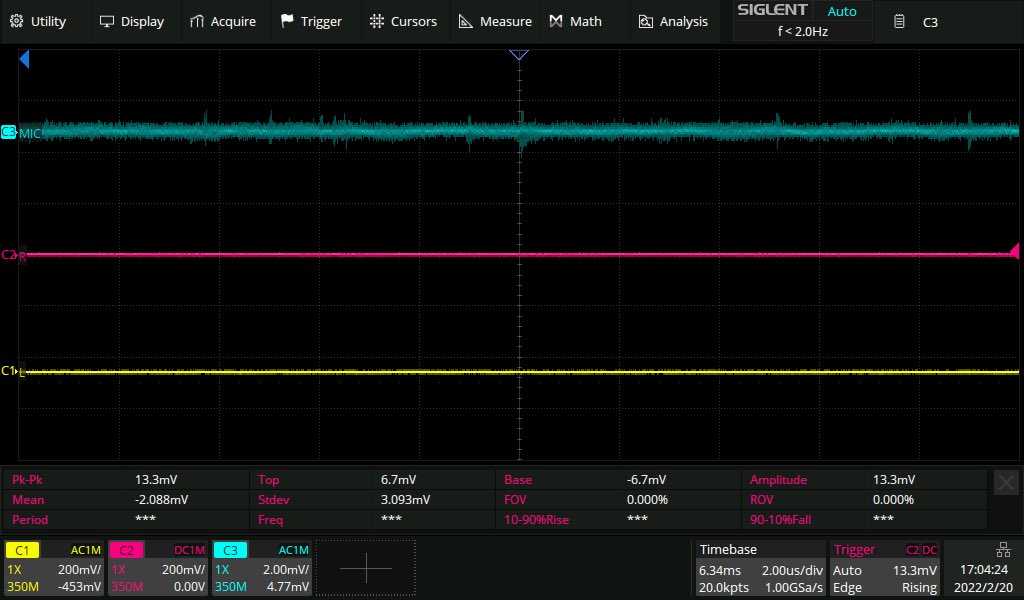
Task: Click the pink trigger level arrow on right edge
Action: 1014,251
